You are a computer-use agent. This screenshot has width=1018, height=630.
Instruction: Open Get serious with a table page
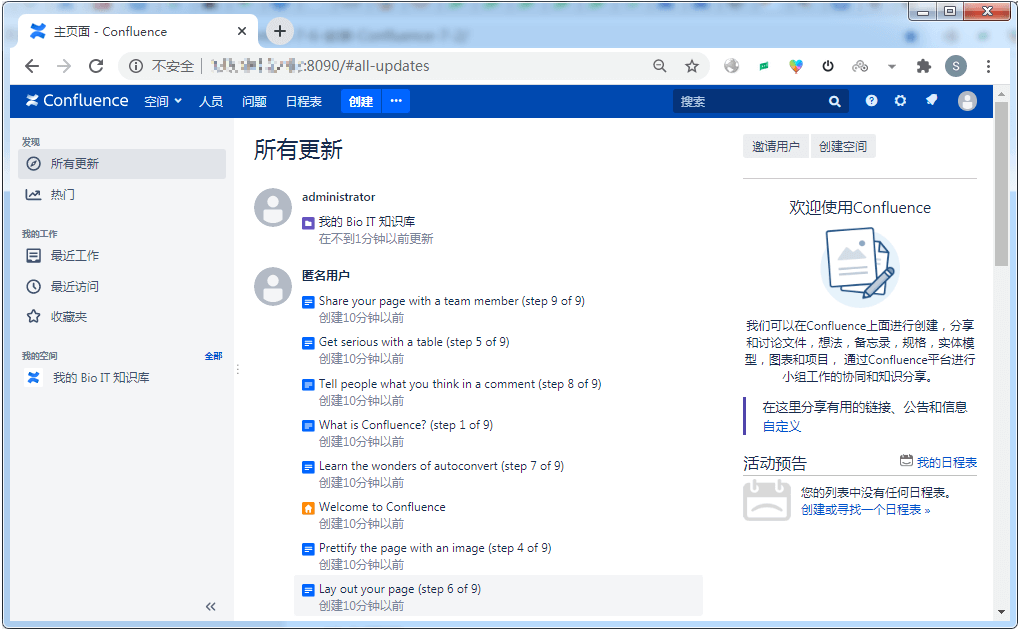[414, 342]
